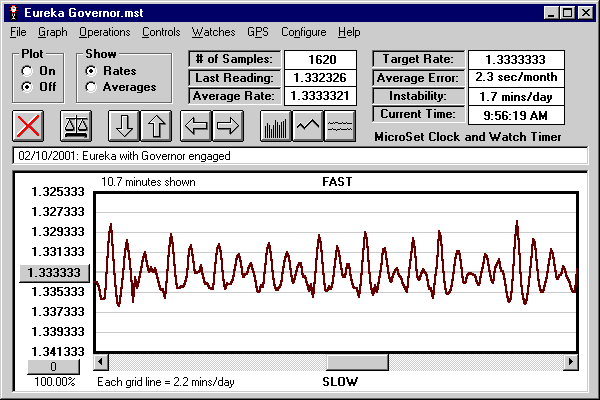Click scrollbar right arrow under graph
The width and height of the screenshot is (600, 400).
[x=571, y=362]
